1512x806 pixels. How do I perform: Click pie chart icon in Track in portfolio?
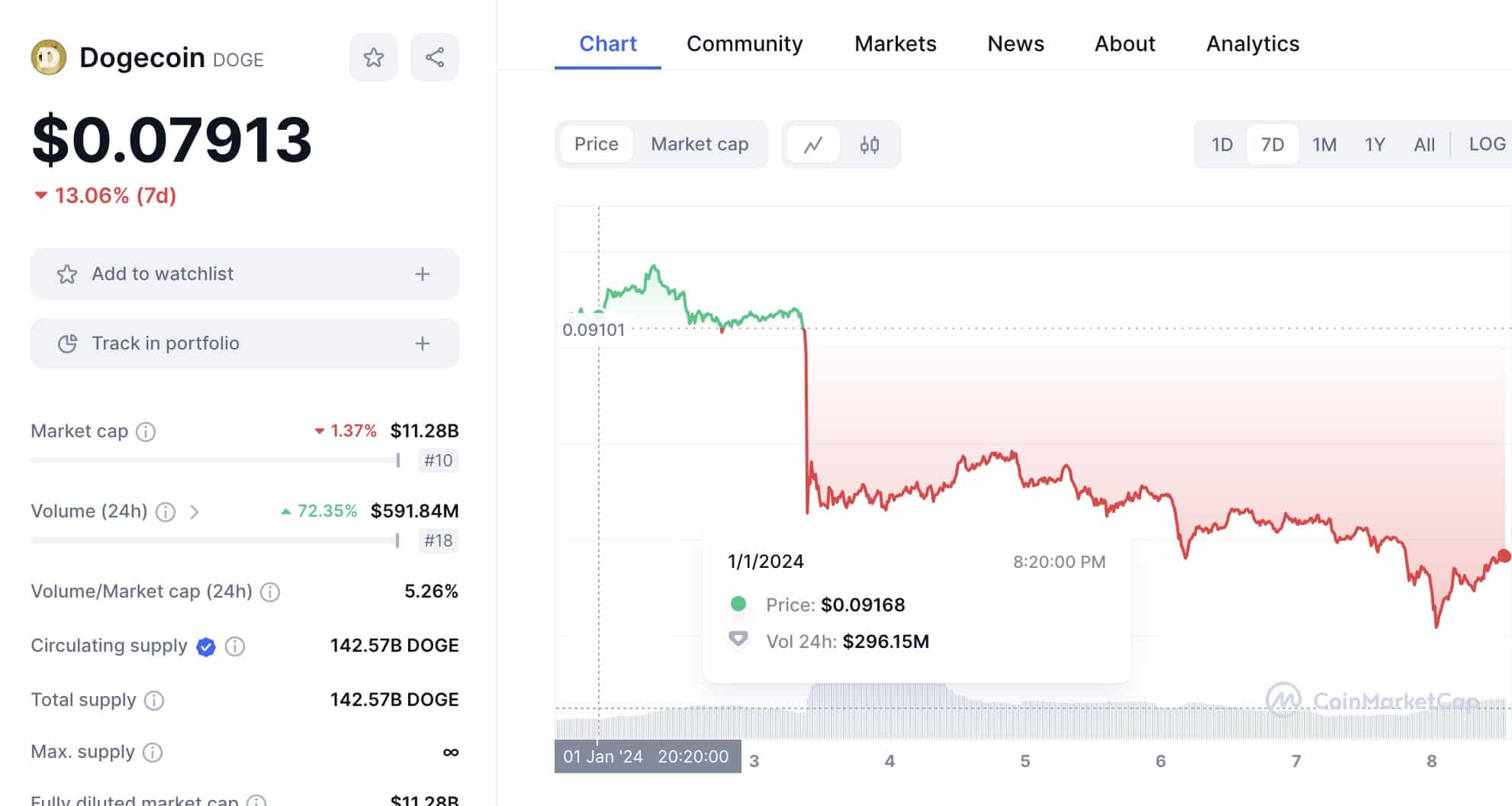(x=67, y=343)
